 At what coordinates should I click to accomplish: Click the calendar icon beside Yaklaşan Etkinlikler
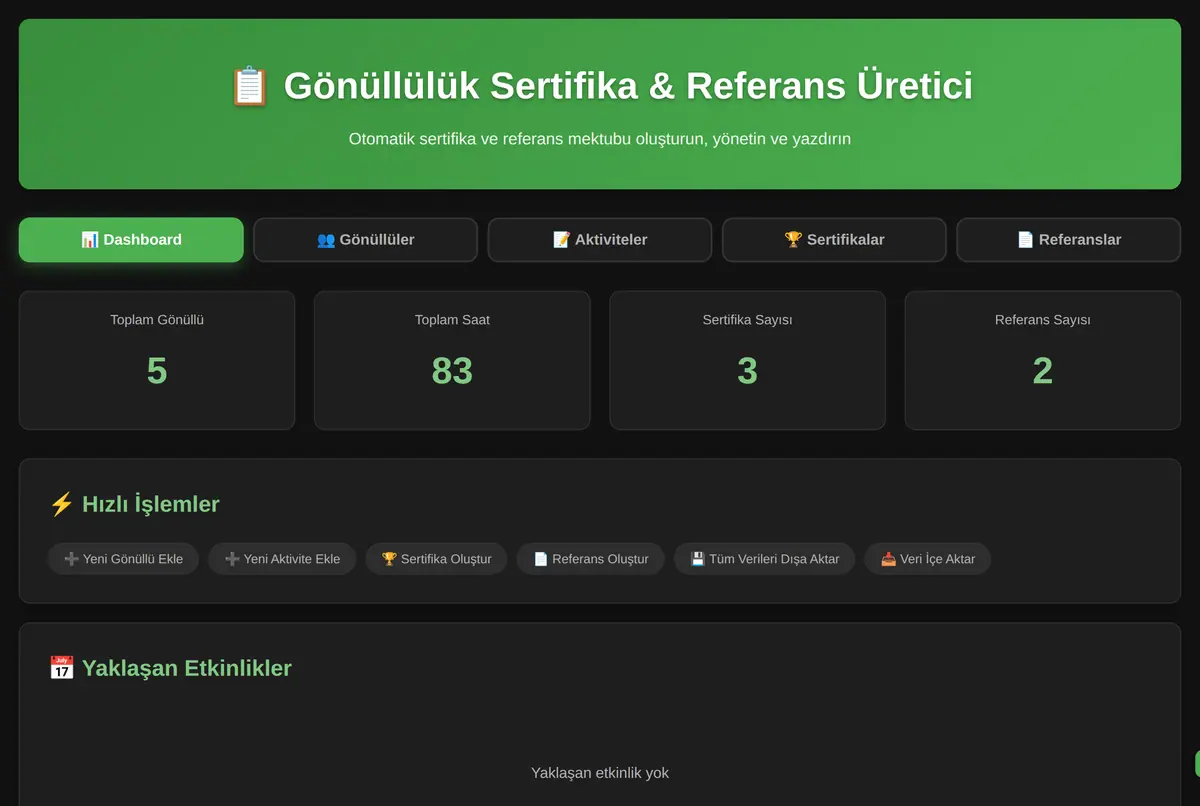[x=61, y=668]
